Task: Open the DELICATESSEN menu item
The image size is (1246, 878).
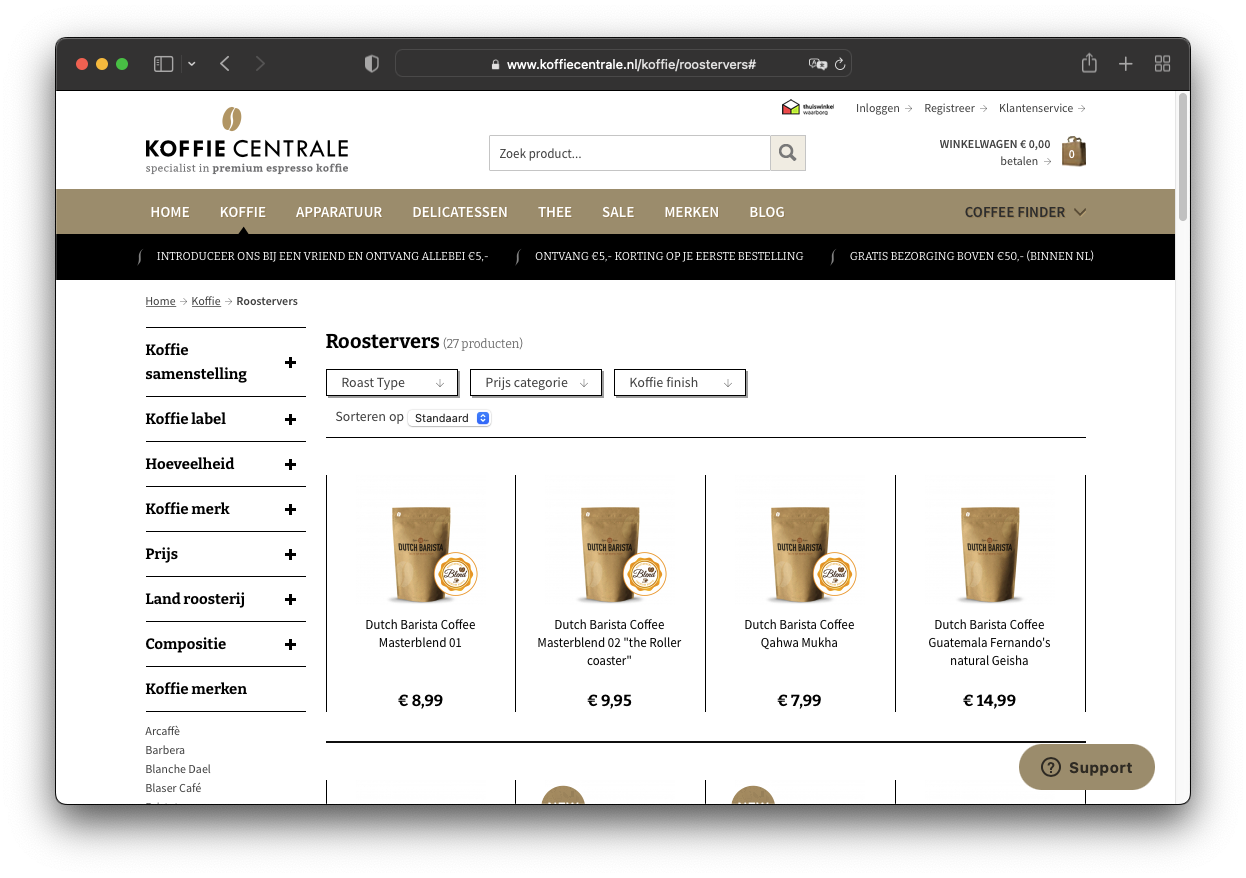Action: (460, 212)
